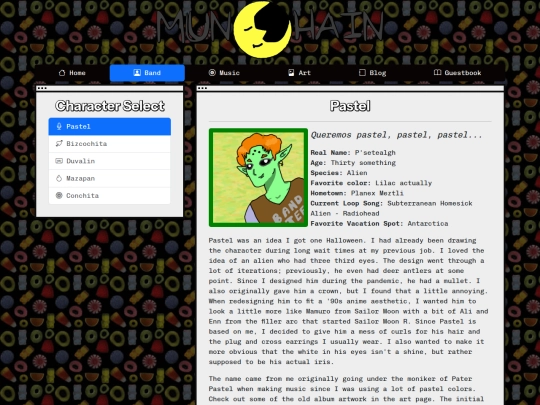Click the icon next to Mazapan

pyautogui.click(x=59, y=178)
